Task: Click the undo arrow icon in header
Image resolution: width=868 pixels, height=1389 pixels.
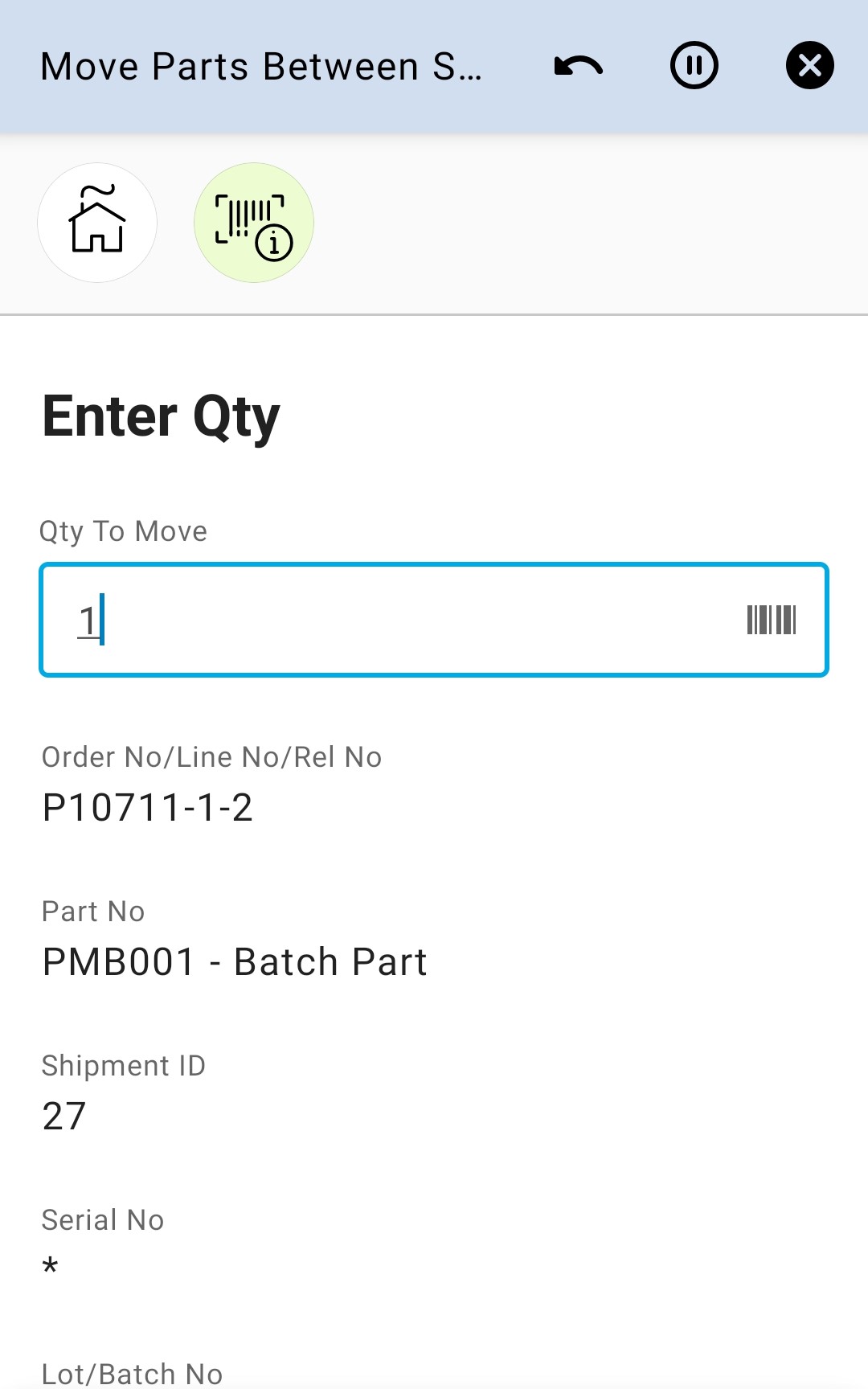Action: 579,66
